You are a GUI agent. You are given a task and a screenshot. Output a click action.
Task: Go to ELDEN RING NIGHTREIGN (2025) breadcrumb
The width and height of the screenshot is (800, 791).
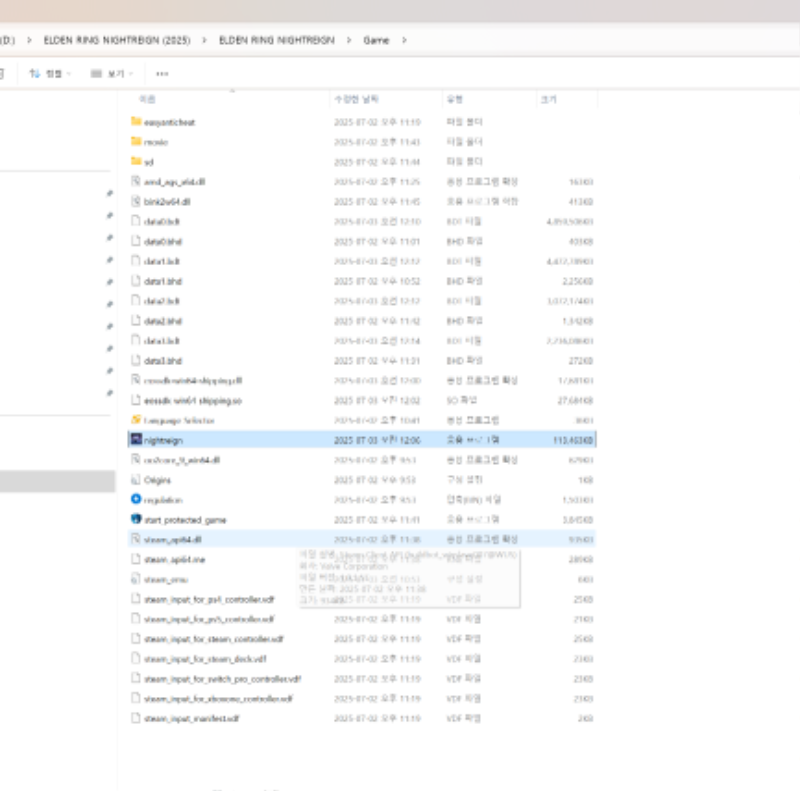coord(117,40)
